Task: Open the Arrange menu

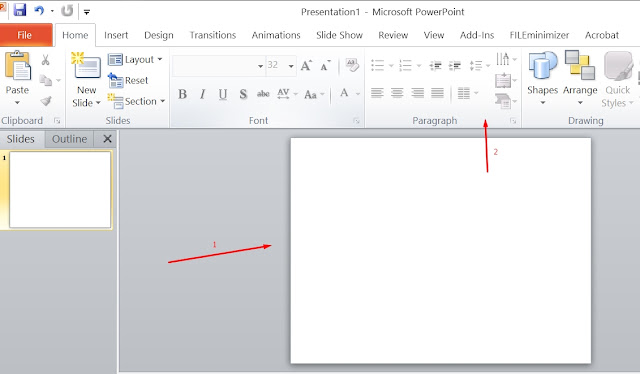Action: point(580,78)
